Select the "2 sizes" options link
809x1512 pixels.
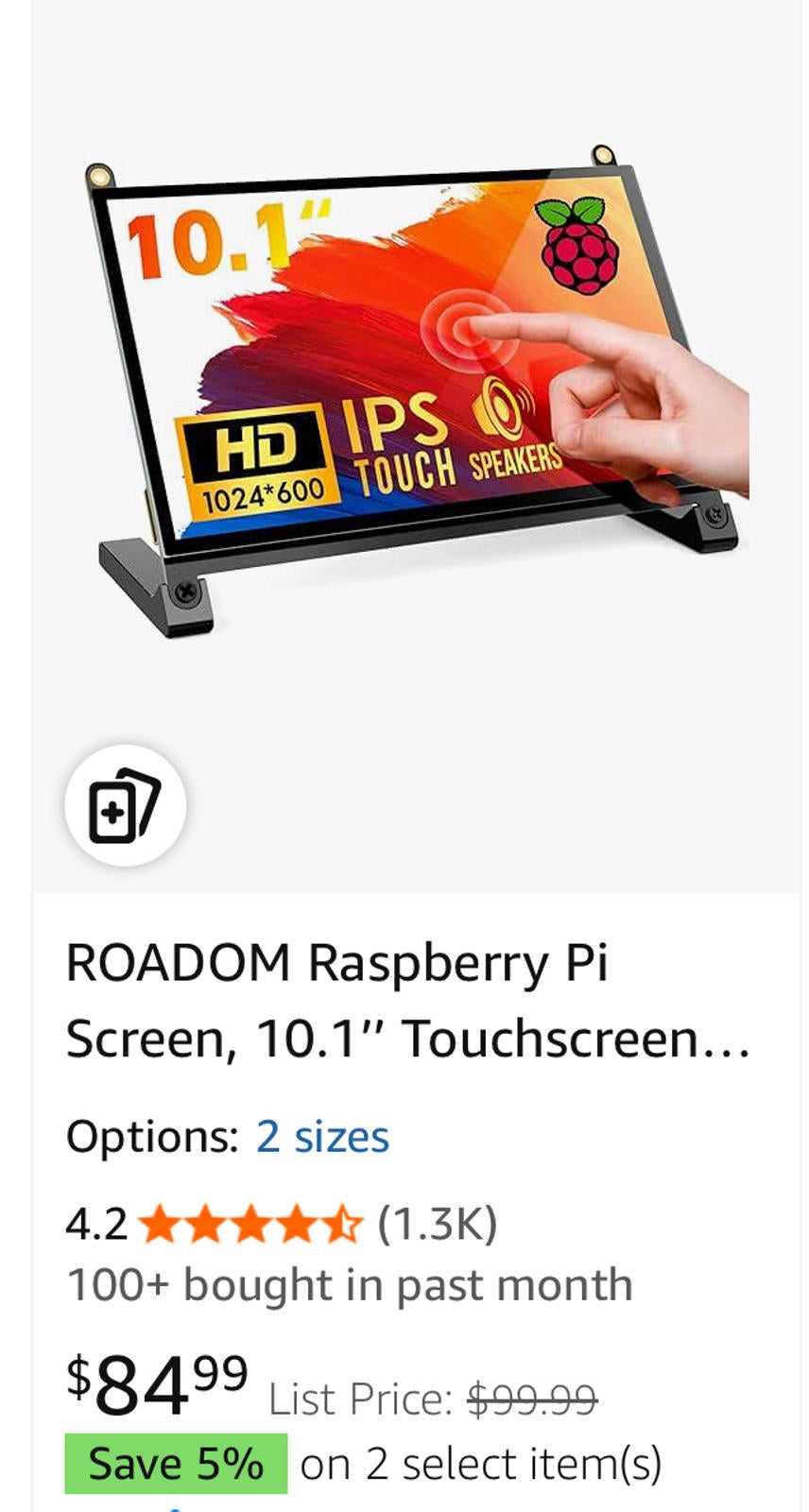coord(322,1136)
